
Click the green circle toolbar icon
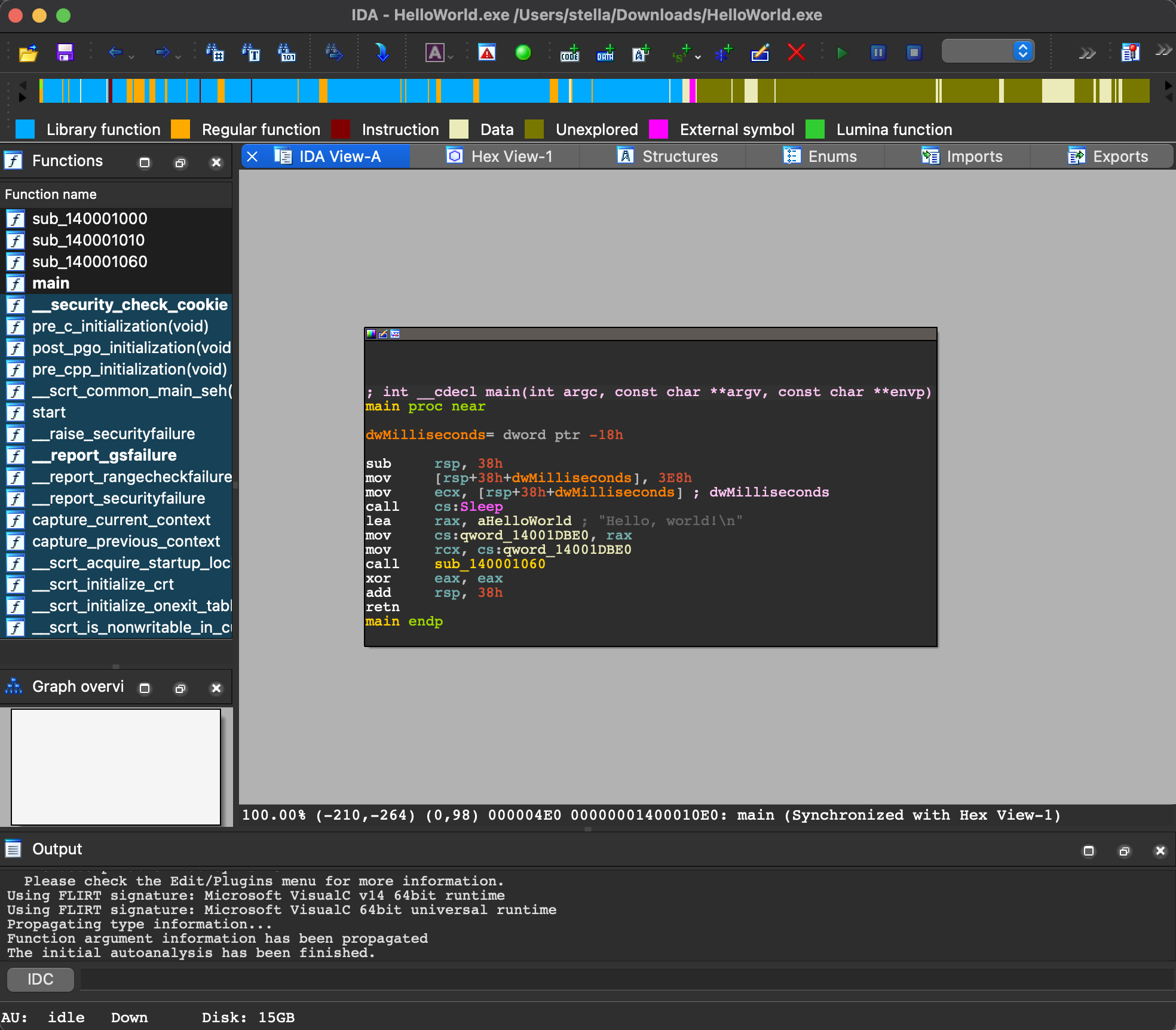coord(523,53)
